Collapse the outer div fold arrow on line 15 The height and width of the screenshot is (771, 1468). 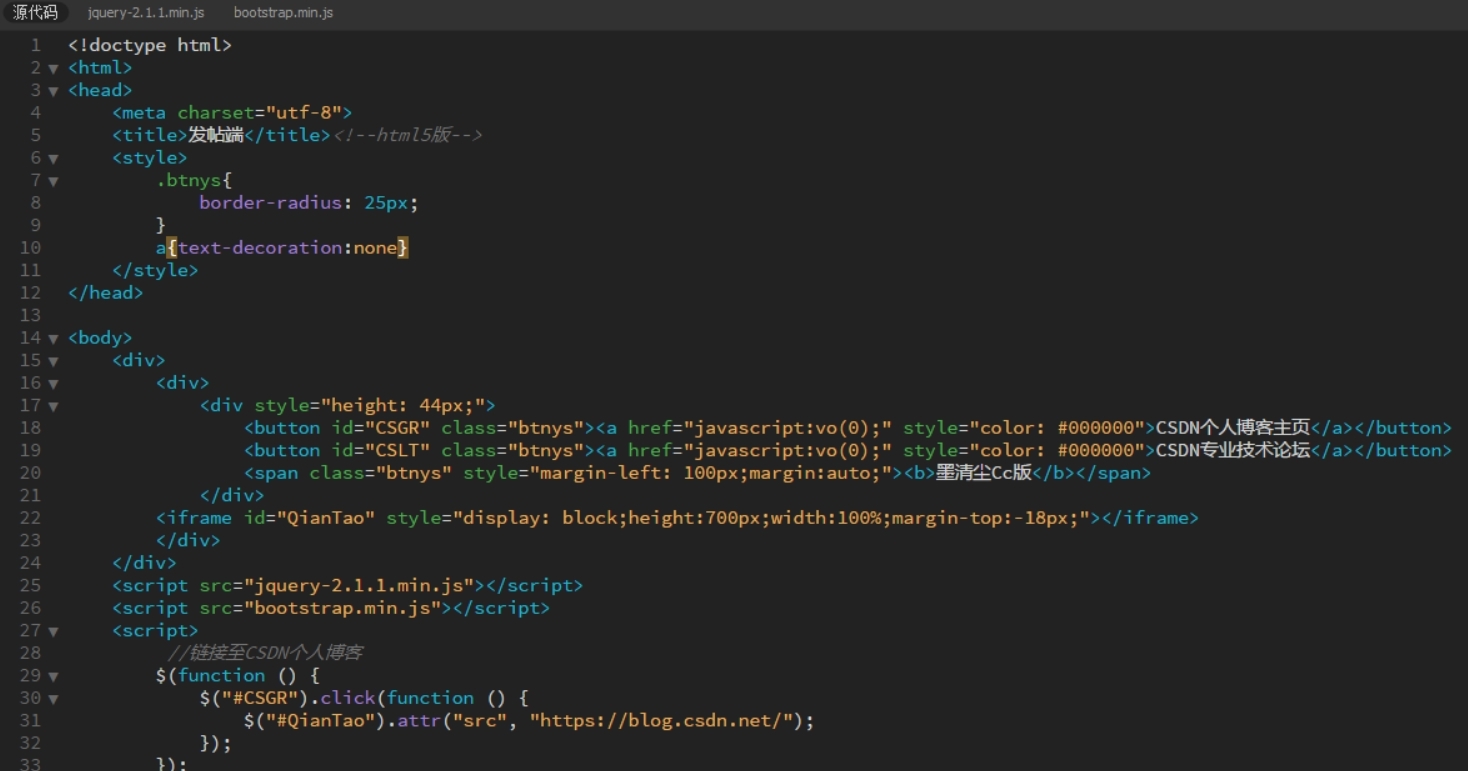[53, 361]
